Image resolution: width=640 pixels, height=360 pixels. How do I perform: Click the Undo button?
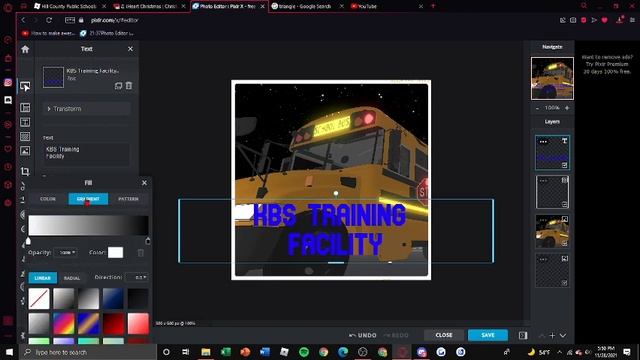click(363, 335)
